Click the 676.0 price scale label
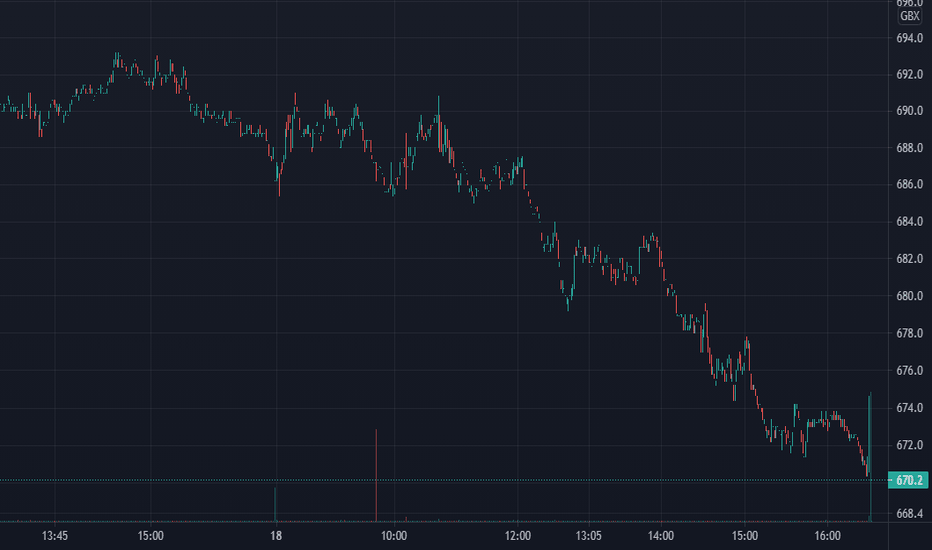Image resolution: width=932 pixels, height=550 pixels. (x=909, y=370)
